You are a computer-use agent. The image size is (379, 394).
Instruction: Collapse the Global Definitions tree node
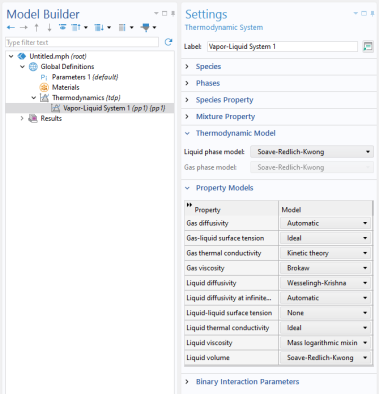(22, 67)
